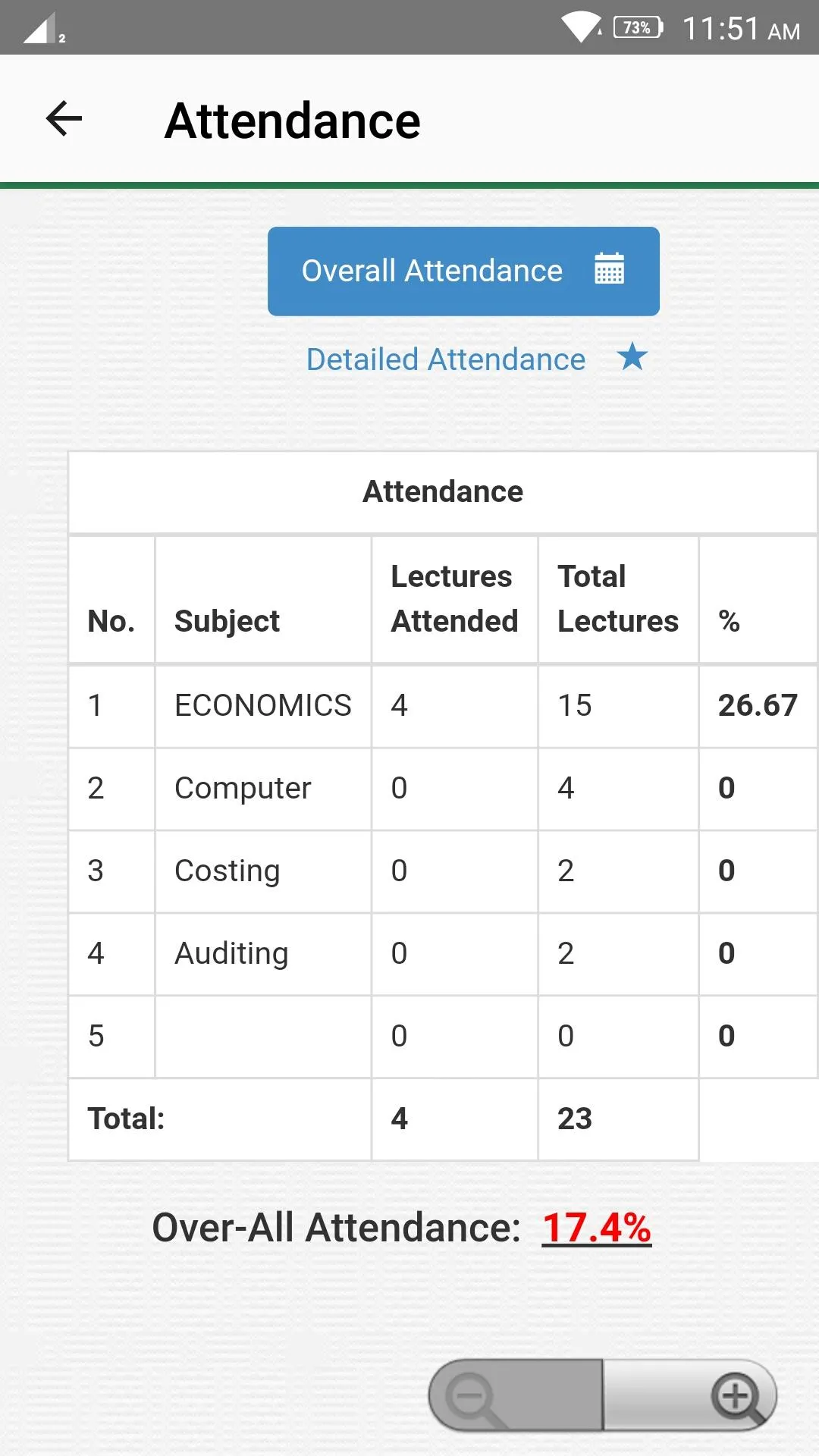The width and height of the screenshot is (819, 1456).
Task: Click the 17.4% overall attendance value
Action: coord(597,1228)
